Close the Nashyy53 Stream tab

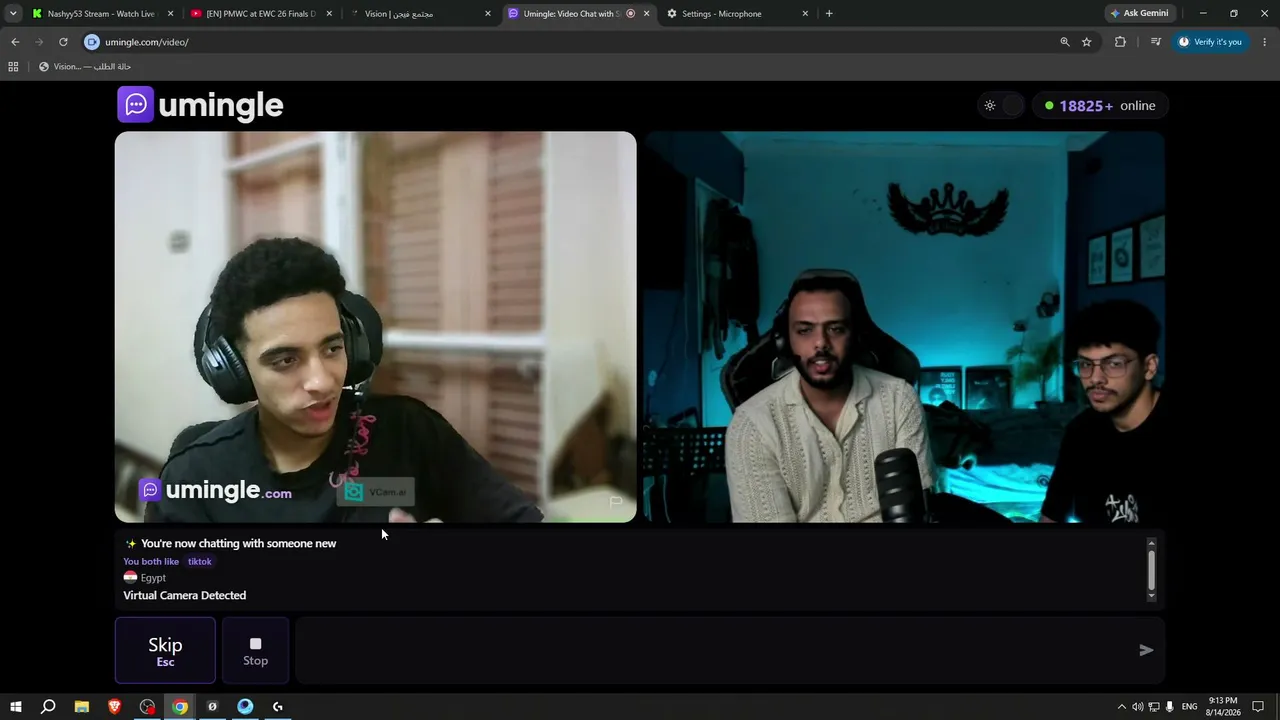170,14
